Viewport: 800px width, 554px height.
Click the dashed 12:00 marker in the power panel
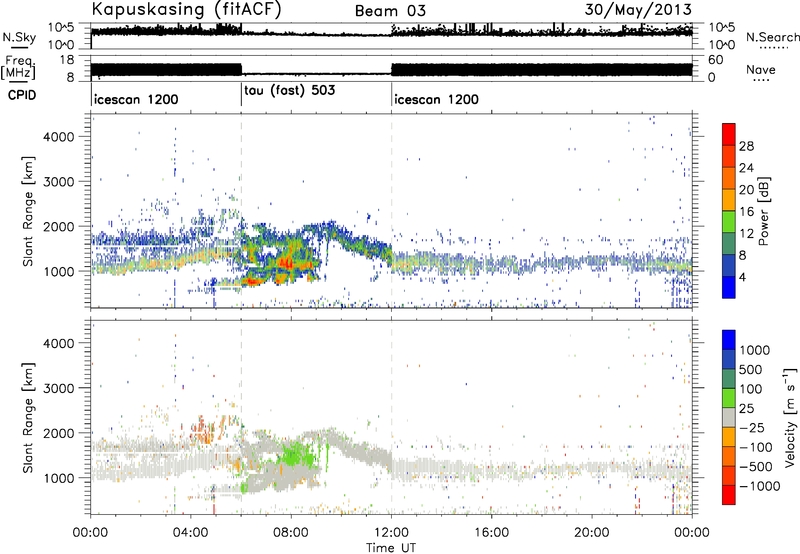point(391,211)
